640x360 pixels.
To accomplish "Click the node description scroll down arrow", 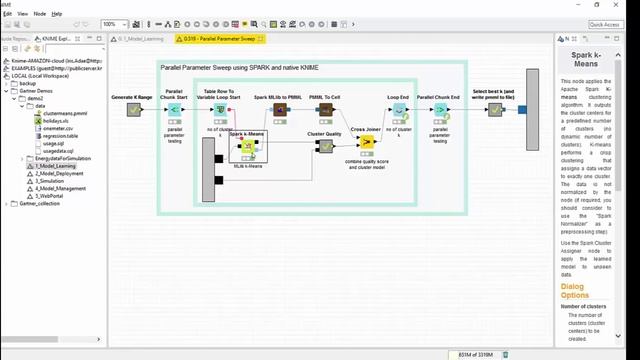I will [618, 336].
